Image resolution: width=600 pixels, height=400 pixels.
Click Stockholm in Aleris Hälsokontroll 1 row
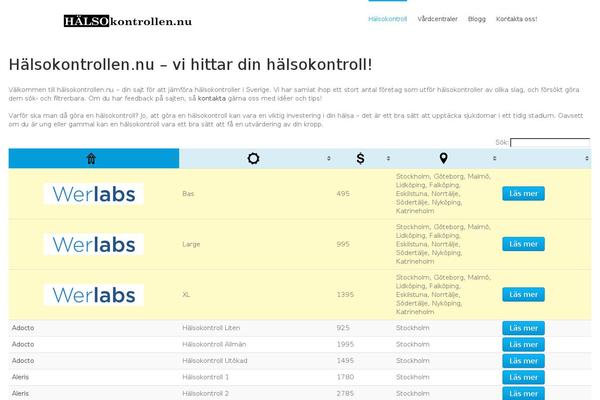click(412, 377)
